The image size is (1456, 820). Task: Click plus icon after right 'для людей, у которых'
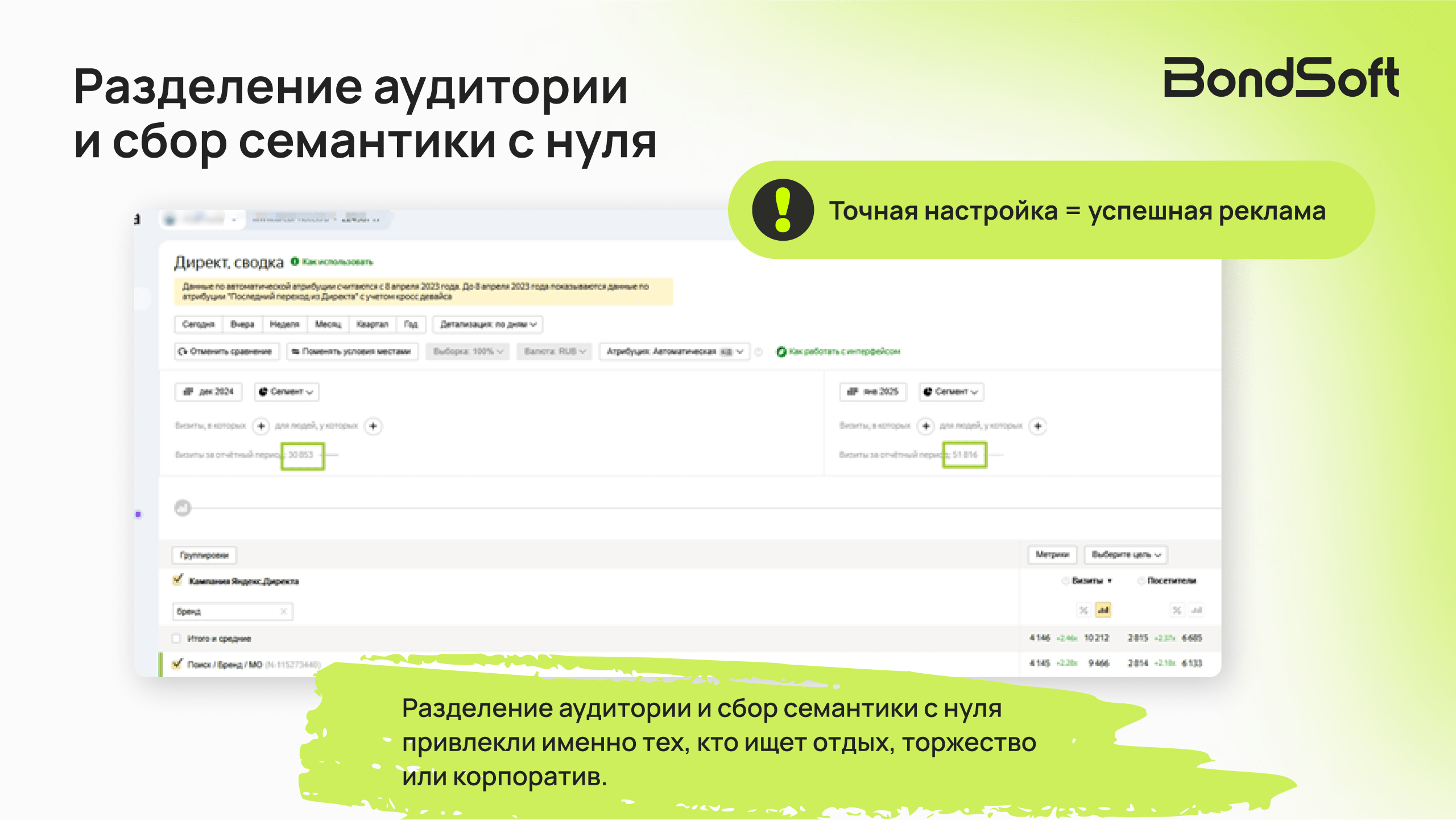(x=1038, y=426)
